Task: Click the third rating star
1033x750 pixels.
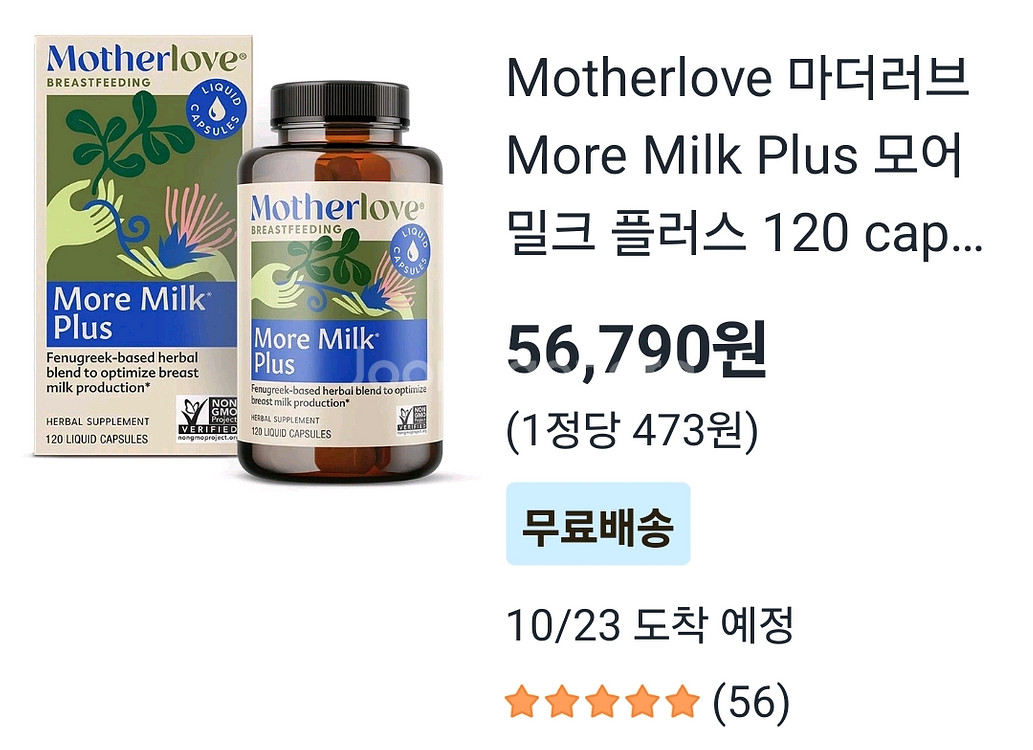Action: pyautogui.click(x=602, y=701)
